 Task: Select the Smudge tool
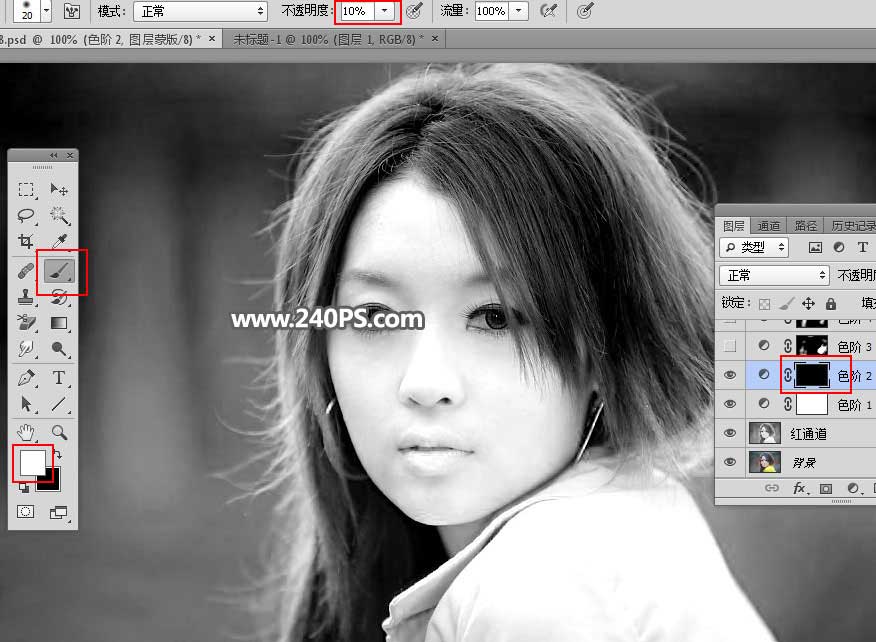coord(26,349)
